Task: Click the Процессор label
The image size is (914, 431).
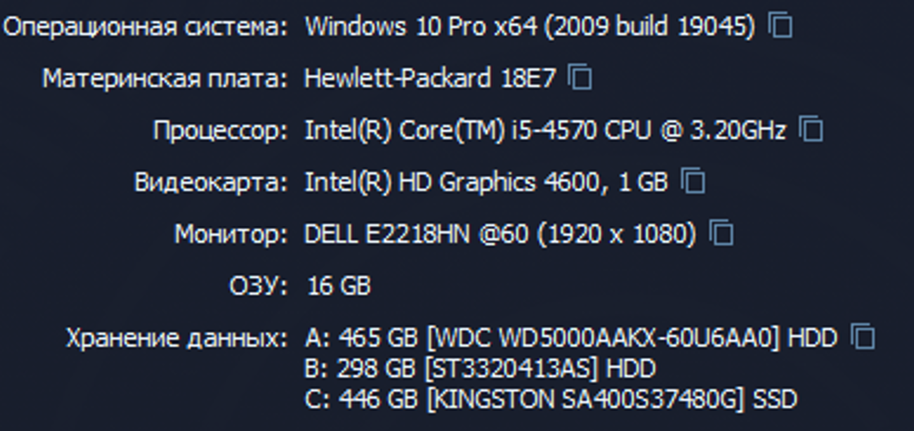Action: coord(220,132)
